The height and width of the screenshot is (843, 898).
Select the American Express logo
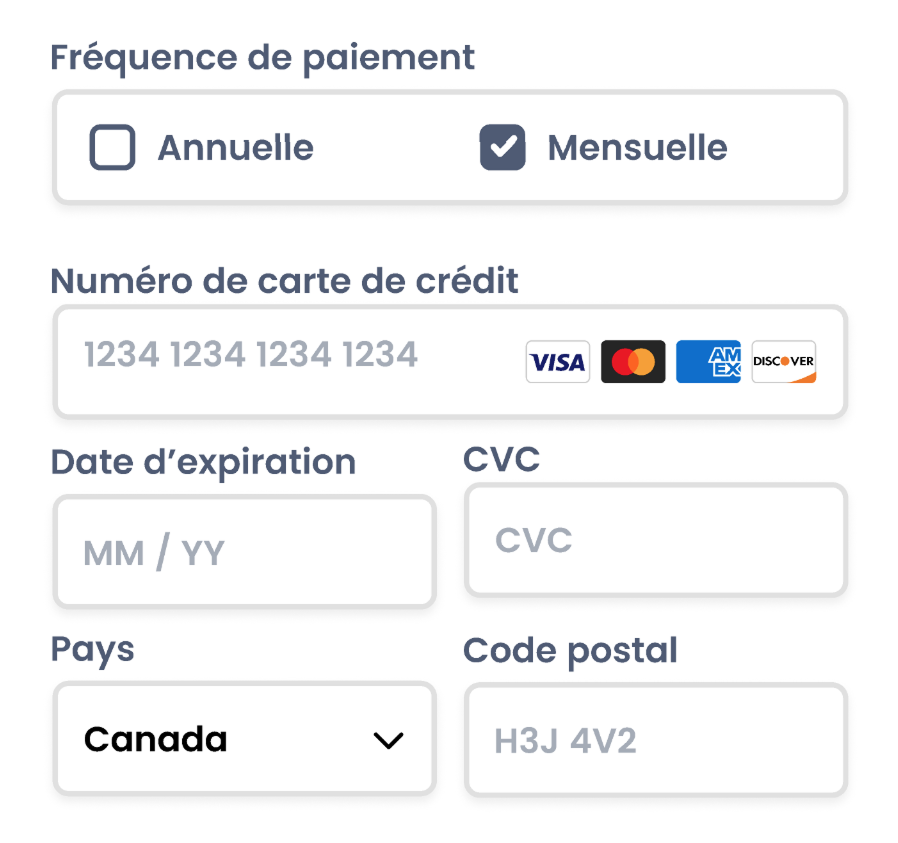(x=708, y=362)
